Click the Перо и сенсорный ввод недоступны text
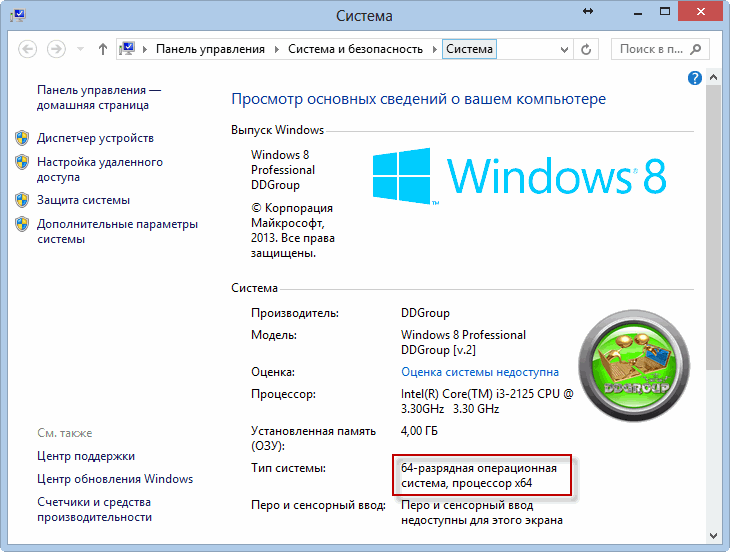730x552 pixels. click(482, 512)
